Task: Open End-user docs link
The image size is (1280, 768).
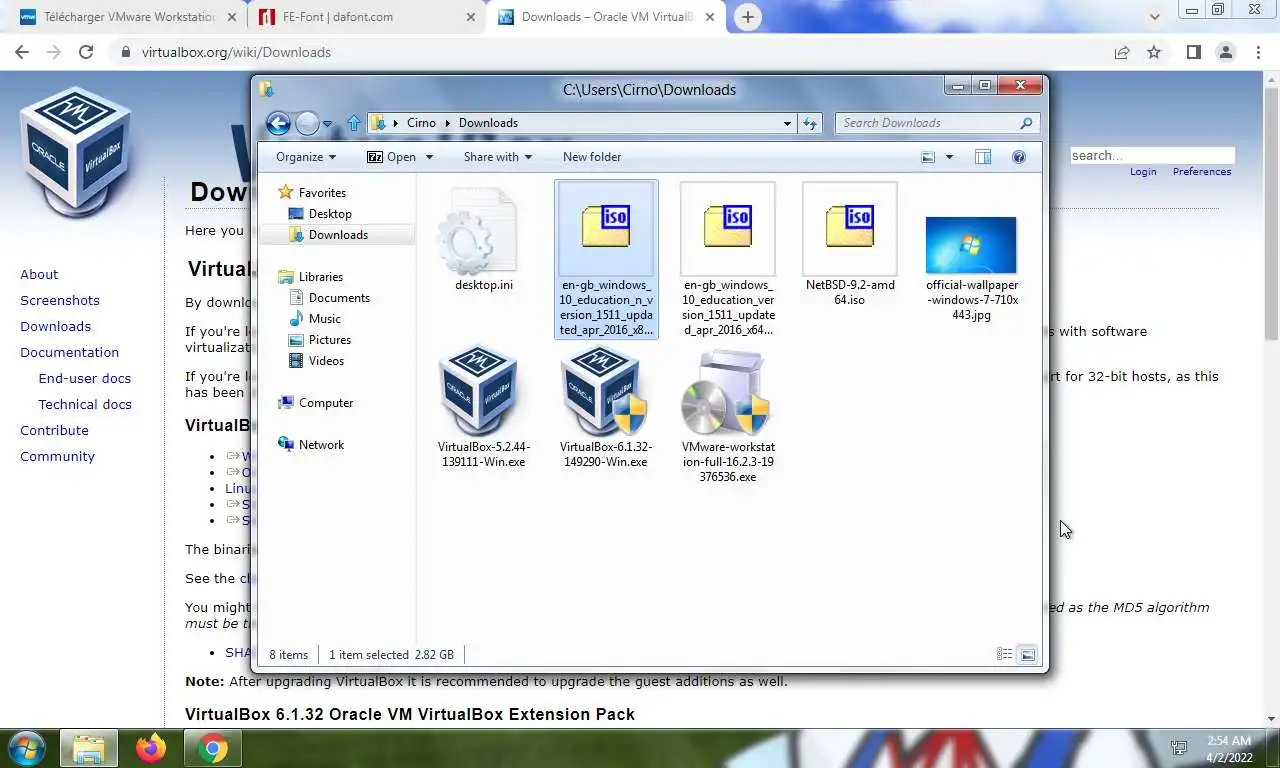Action: point(85,378)
